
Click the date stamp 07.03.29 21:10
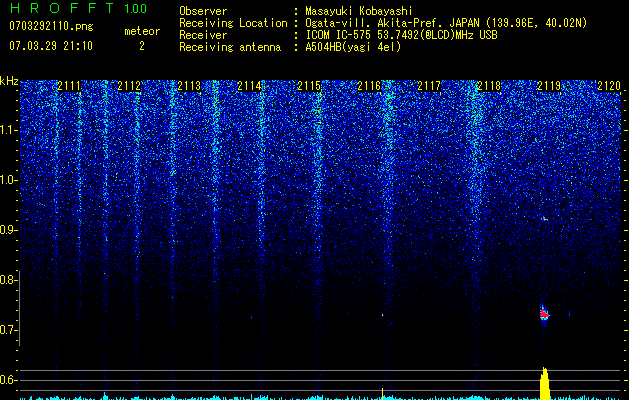point(51,46)
